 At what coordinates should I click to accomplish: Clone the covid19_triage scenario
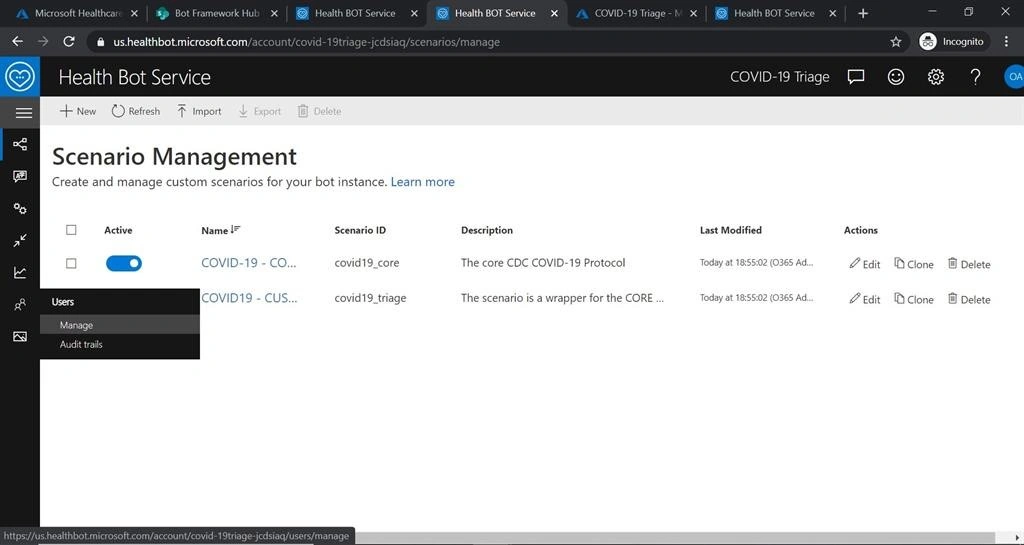click(x=914, y=299)
